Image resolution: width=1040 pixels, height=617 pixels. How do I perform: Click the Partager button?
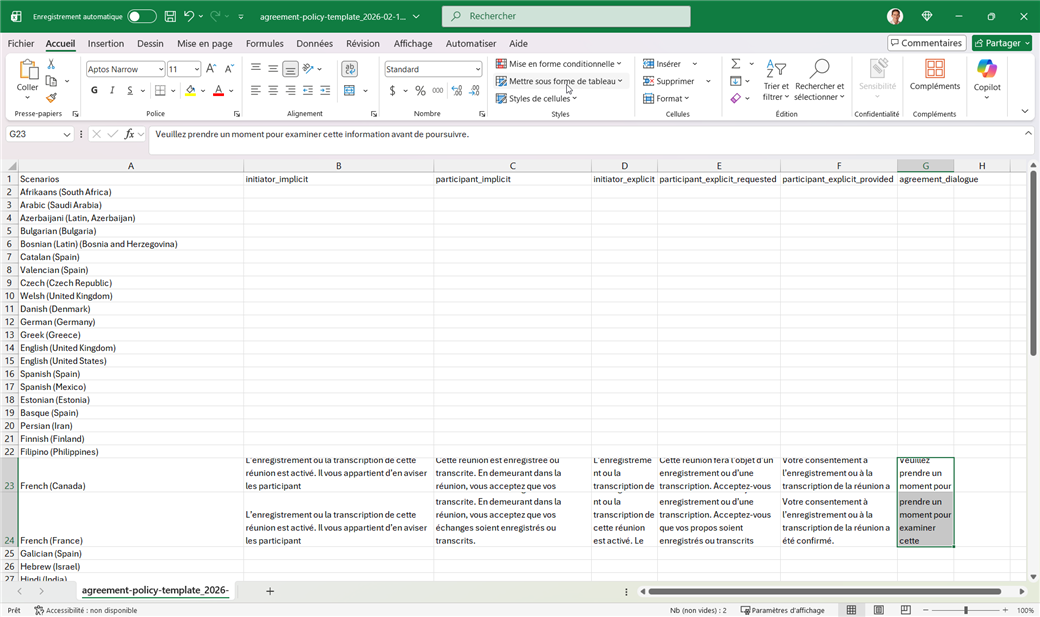click(1001, 43)
